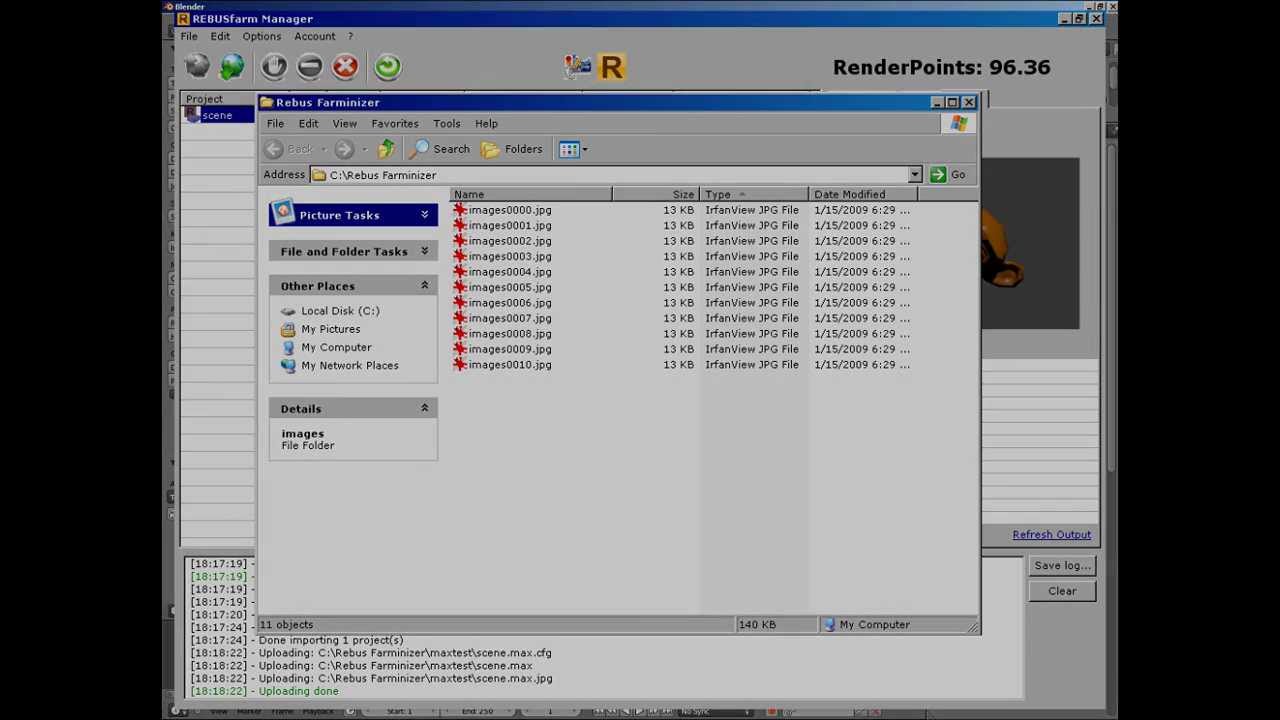This screenshot has height=720, width=1280.
Task: Click the scene project icon in REBUSfarm list
Action: click(x=193, y=115)
